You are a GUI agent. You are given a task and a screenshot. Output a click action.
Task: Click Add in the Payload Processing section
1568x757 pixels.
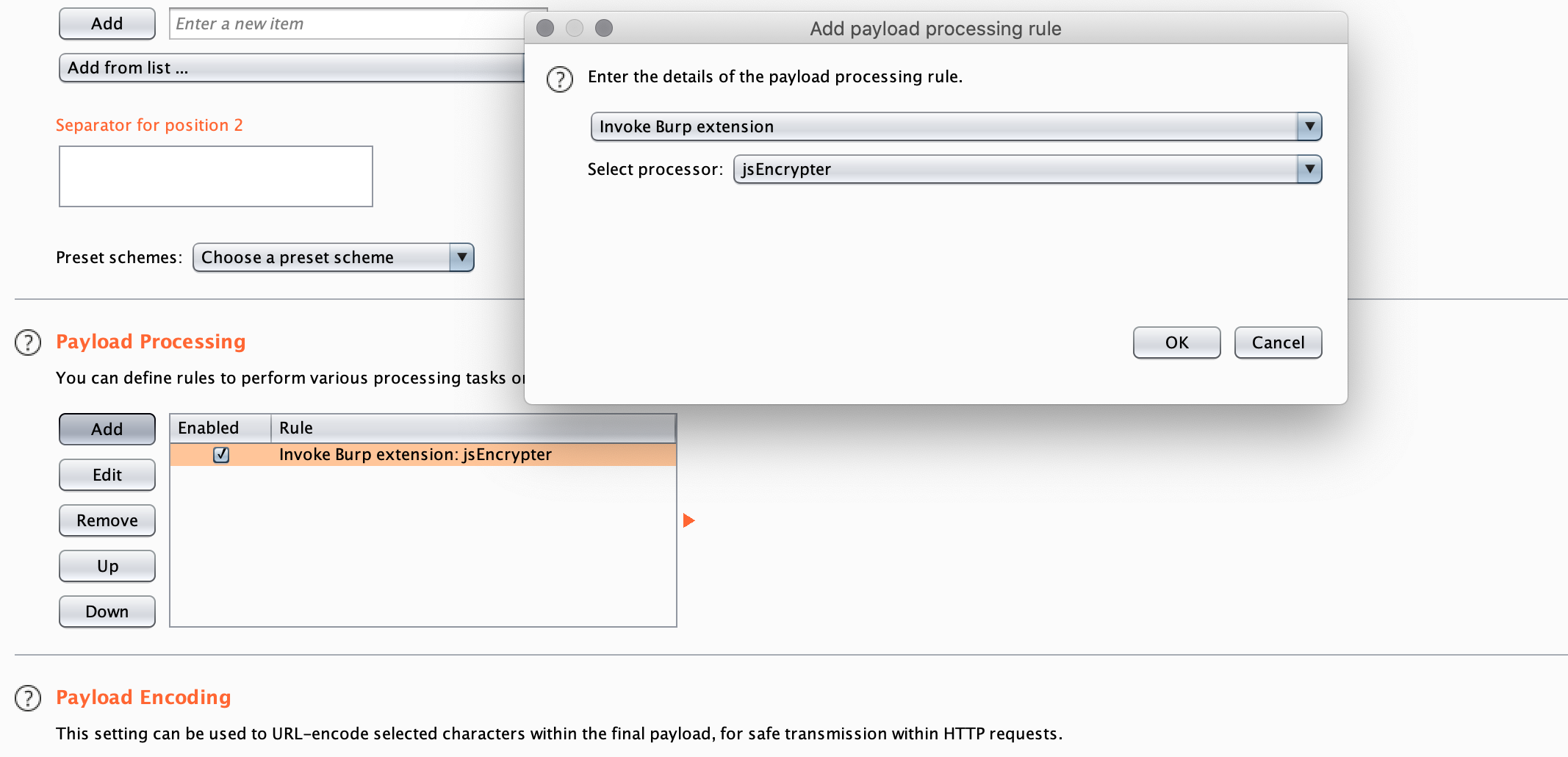(x=107, y=429)
